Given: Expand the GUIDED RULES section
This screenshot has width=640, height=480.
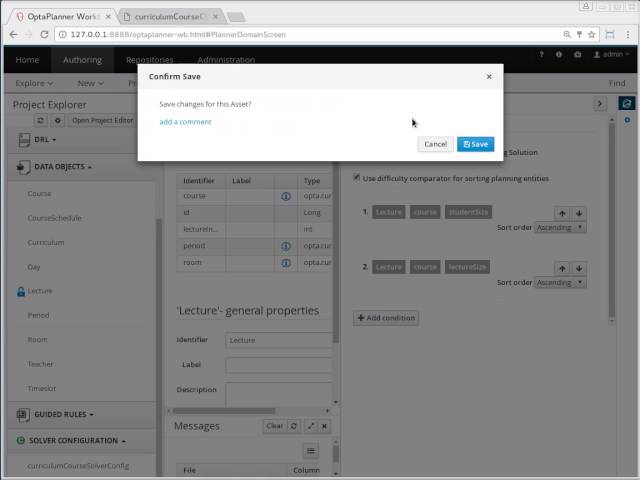Looking at the screenshot, I should (64, 414).
